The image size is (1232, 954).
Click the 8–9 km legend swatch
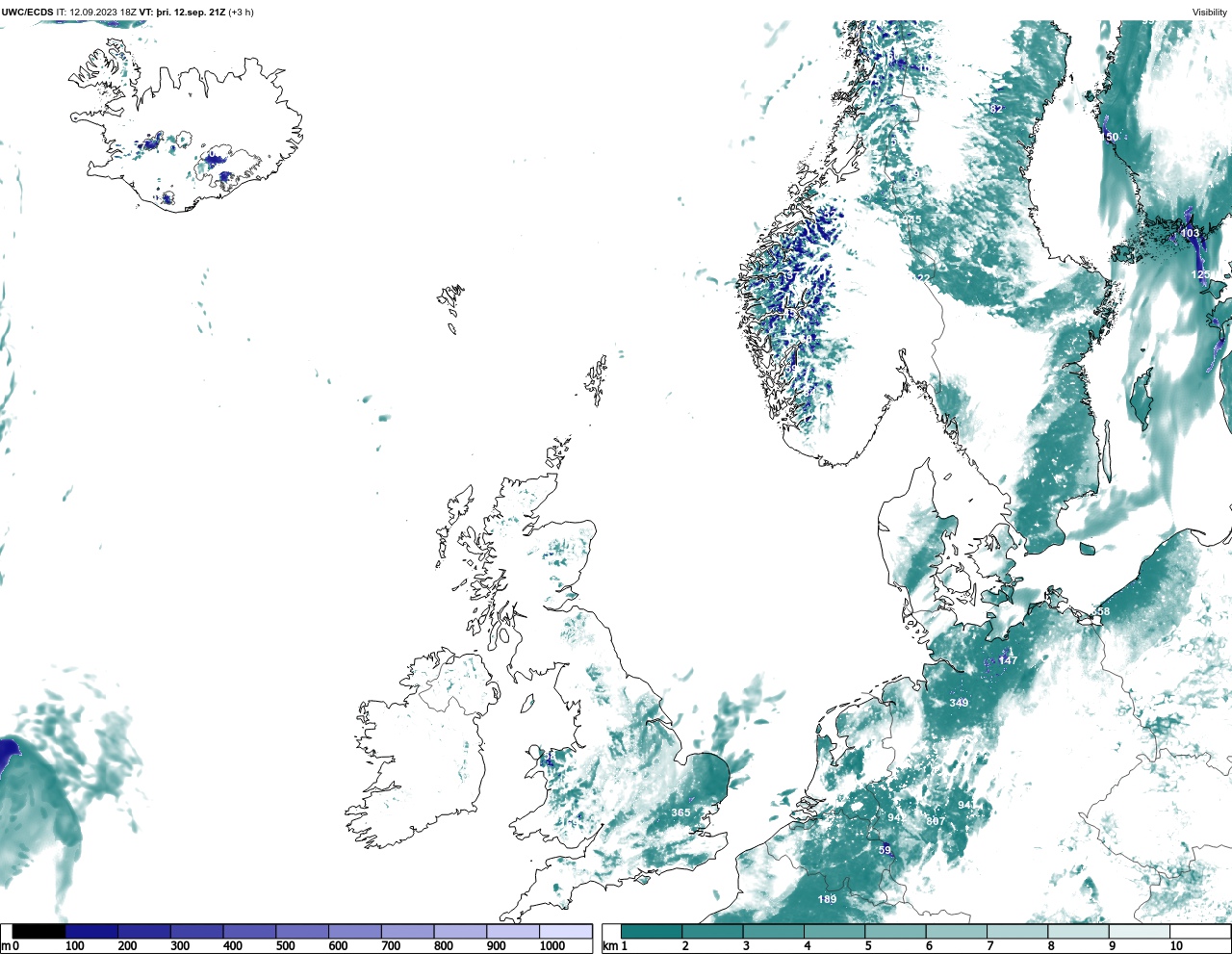pyautogui.click(x=1078, y=932)
